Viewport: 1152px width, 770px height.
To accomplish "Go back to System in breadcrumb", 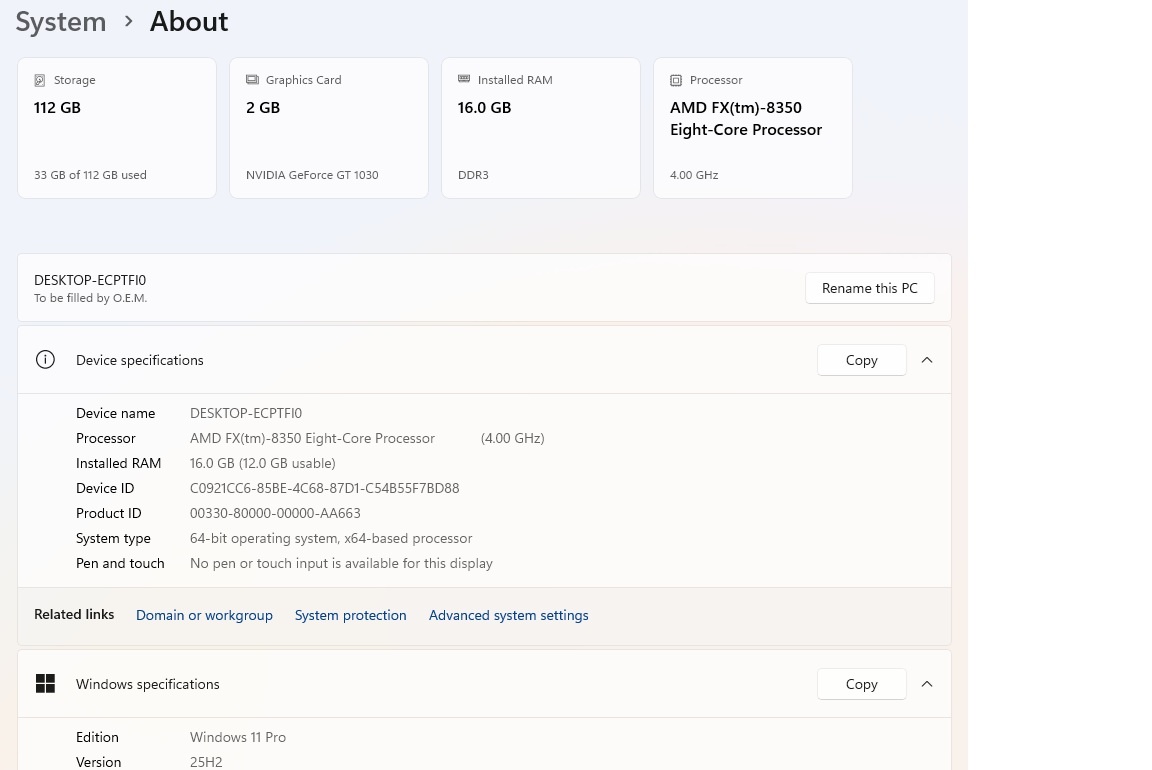I will tap(61, 22).
